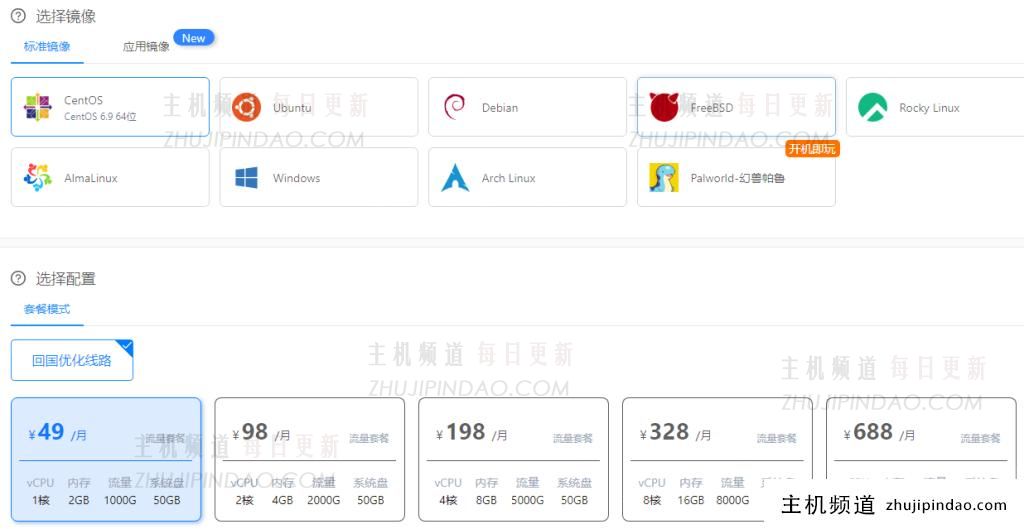Image resolution: width=1024 pixels, height=529 pixels.
Task: Click the 1000G traffic value
Action: point(120,500)
